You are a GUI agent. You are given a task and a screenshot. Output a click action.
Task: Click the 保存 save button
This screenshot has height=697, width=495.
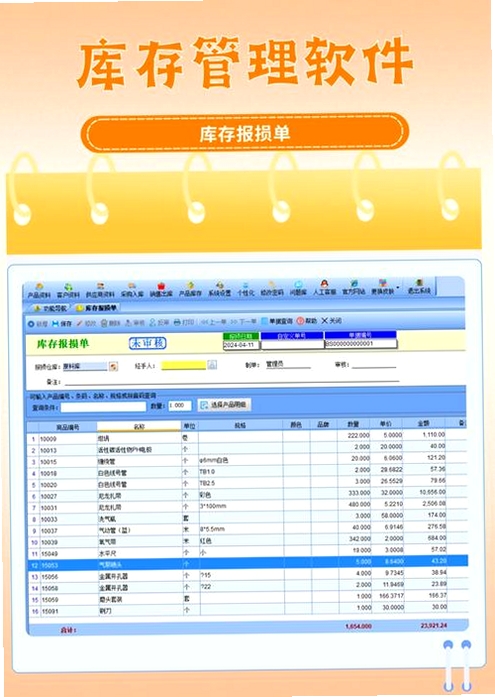(62, 324)
